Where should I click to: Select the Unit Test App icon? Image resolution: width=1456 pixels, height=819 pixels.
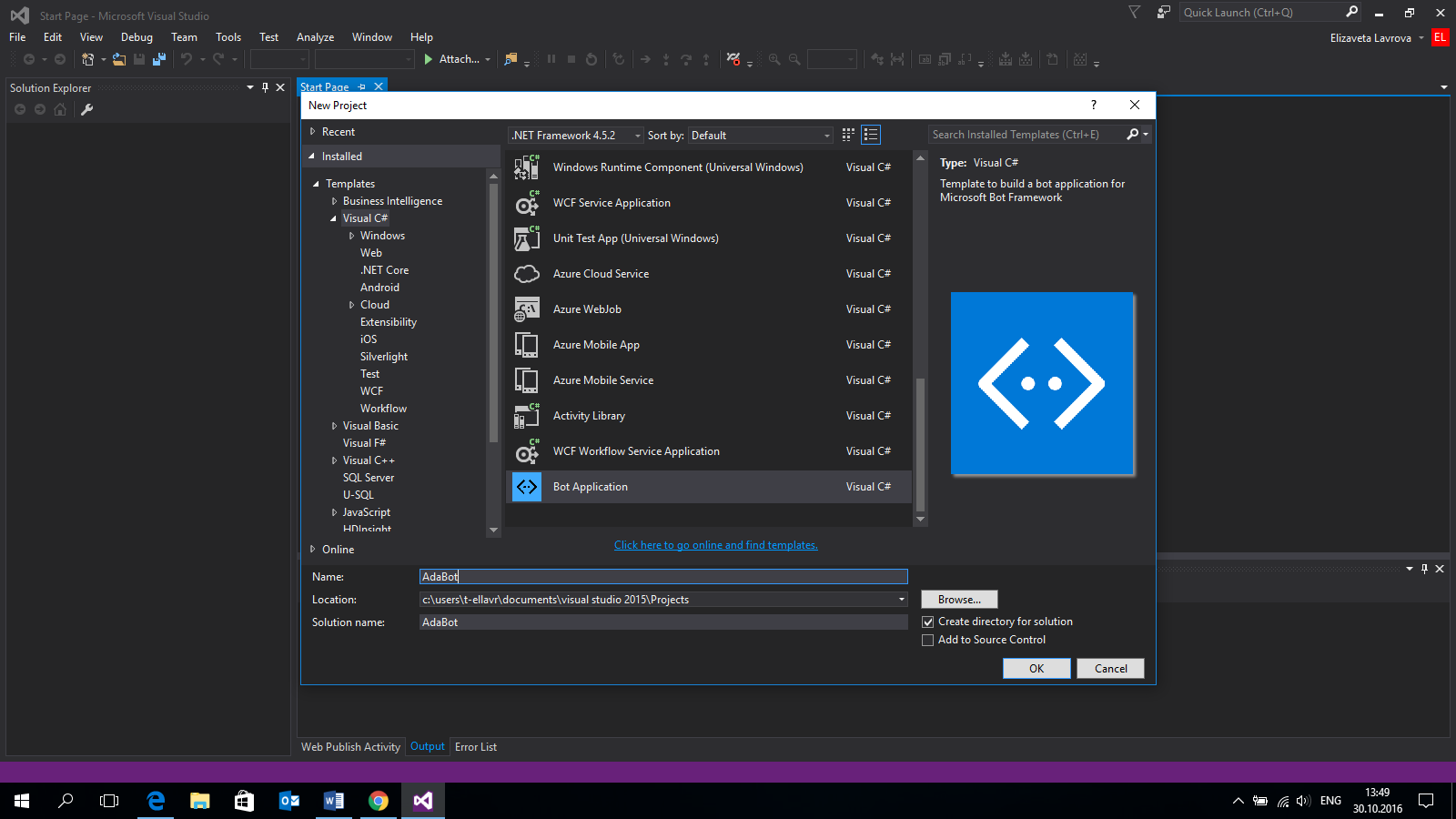pyautogui.click(x=527, y=238)
